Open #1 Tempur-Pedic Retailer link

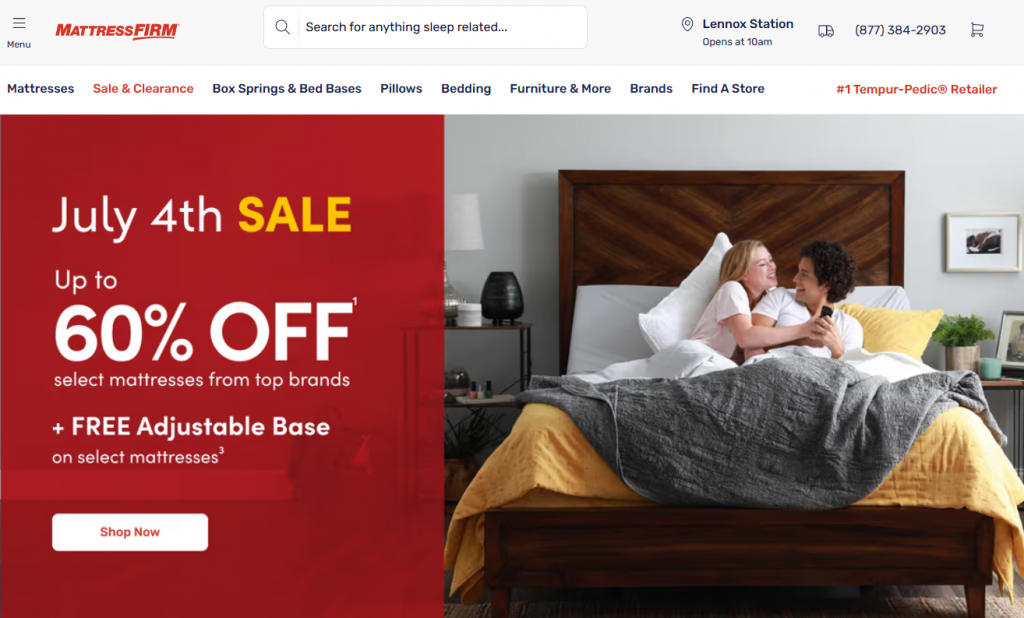click(916, 89)
